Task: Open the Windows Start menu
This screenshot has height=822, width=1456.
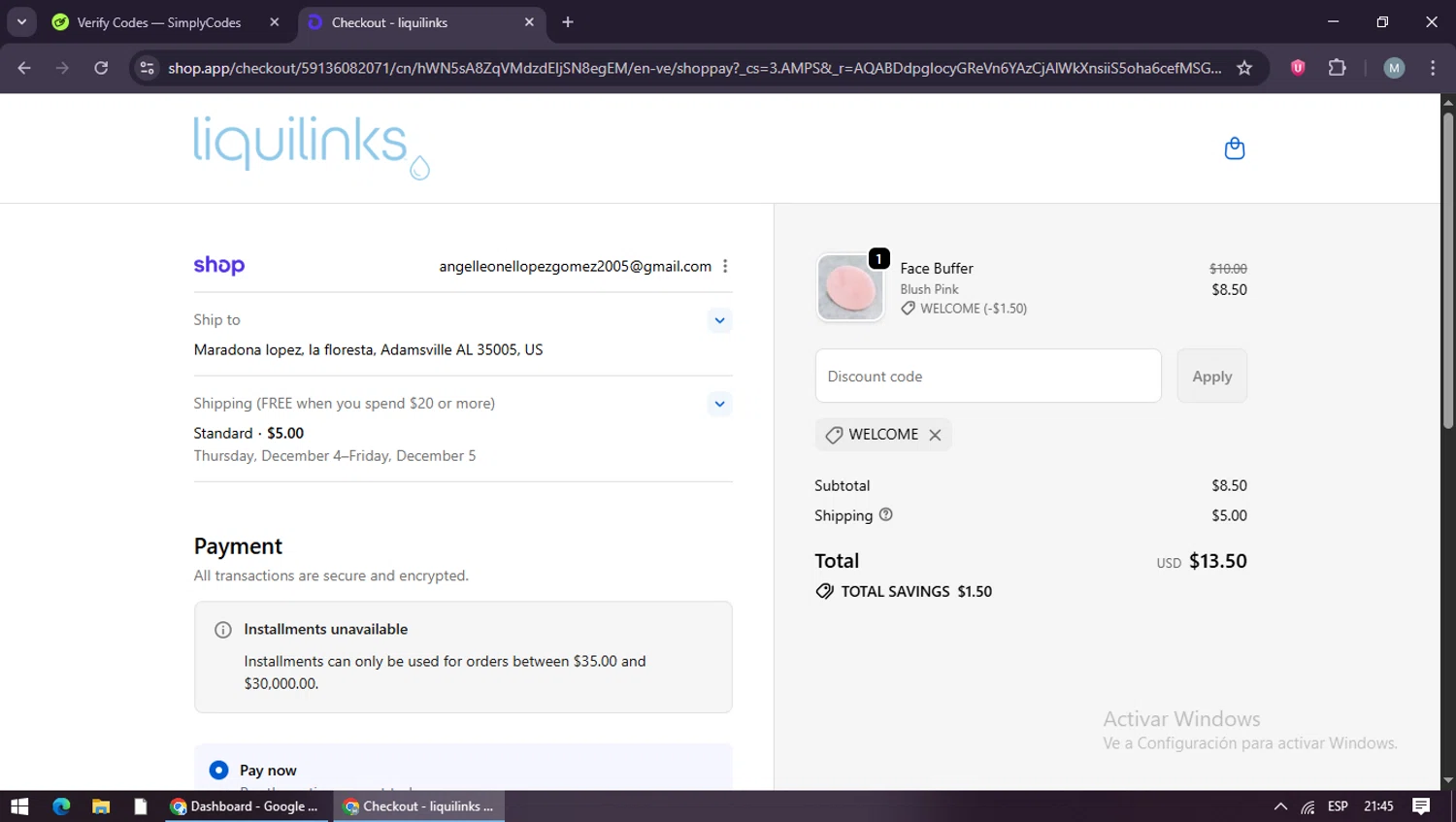Action: pos(19,806)
